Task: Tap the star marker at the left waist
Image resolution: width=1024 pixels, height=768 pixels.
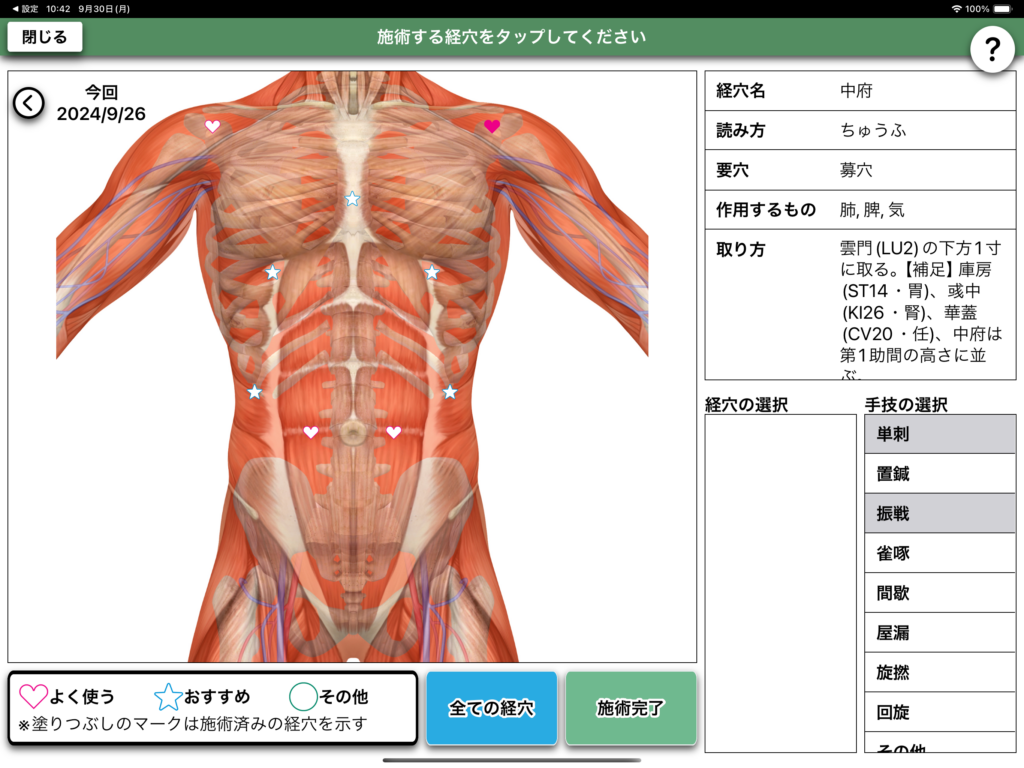Action: [x=255, y=392]
